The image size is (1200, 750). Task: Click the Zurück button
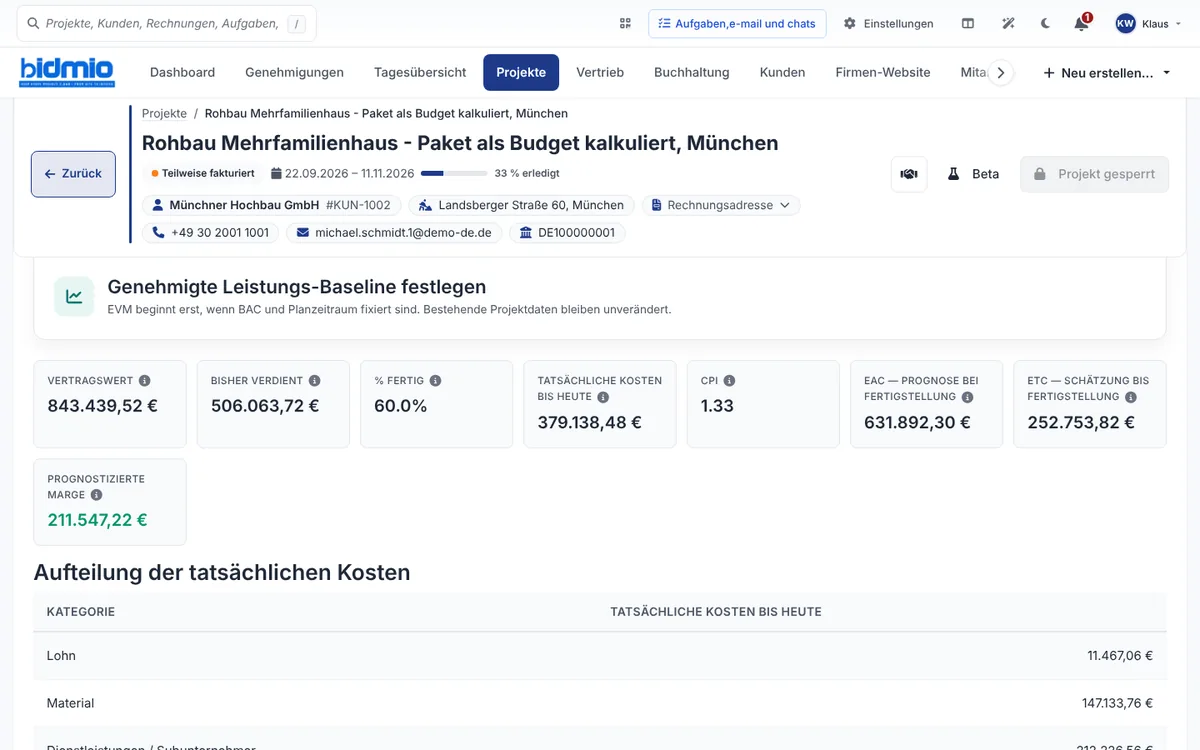pyautogui.click(x=73, y=174)
